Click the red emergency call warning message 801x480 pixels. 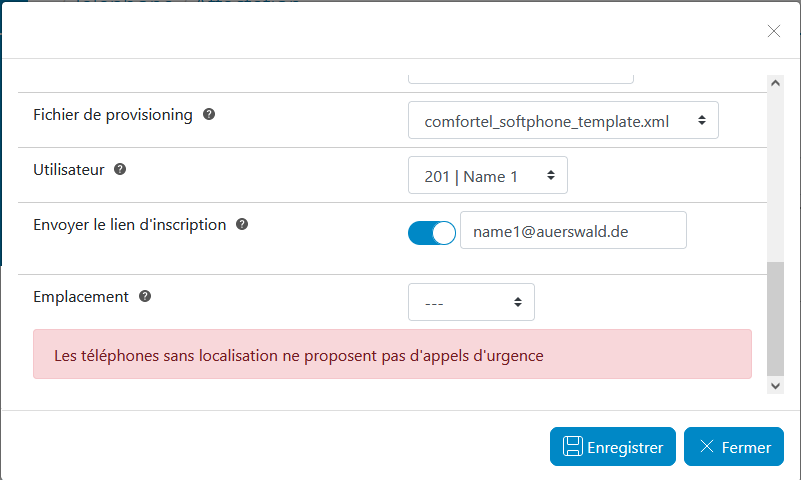(392, 355)
